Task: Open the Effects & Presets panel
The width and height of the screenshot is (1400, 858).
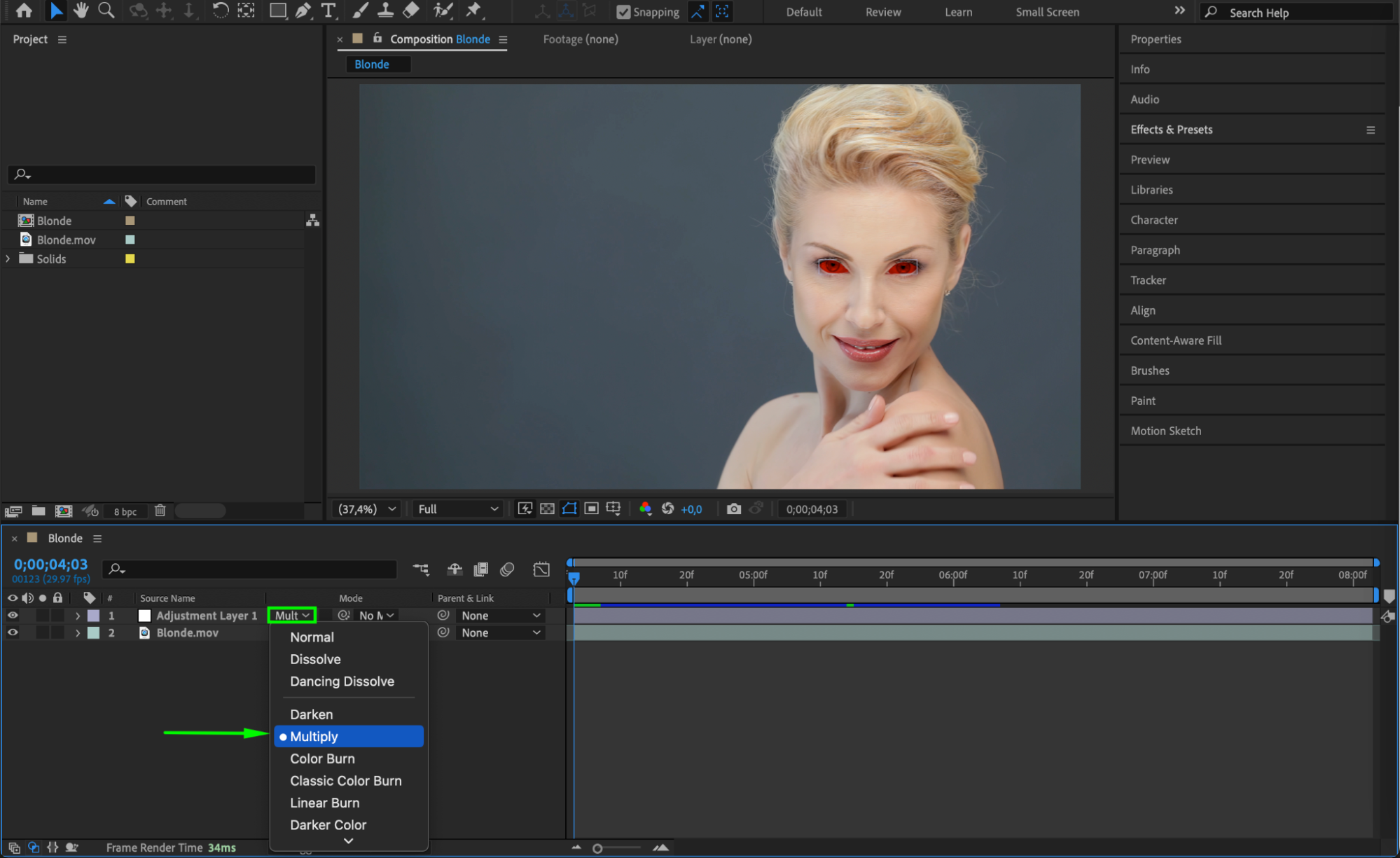Action: point(1171,130)
